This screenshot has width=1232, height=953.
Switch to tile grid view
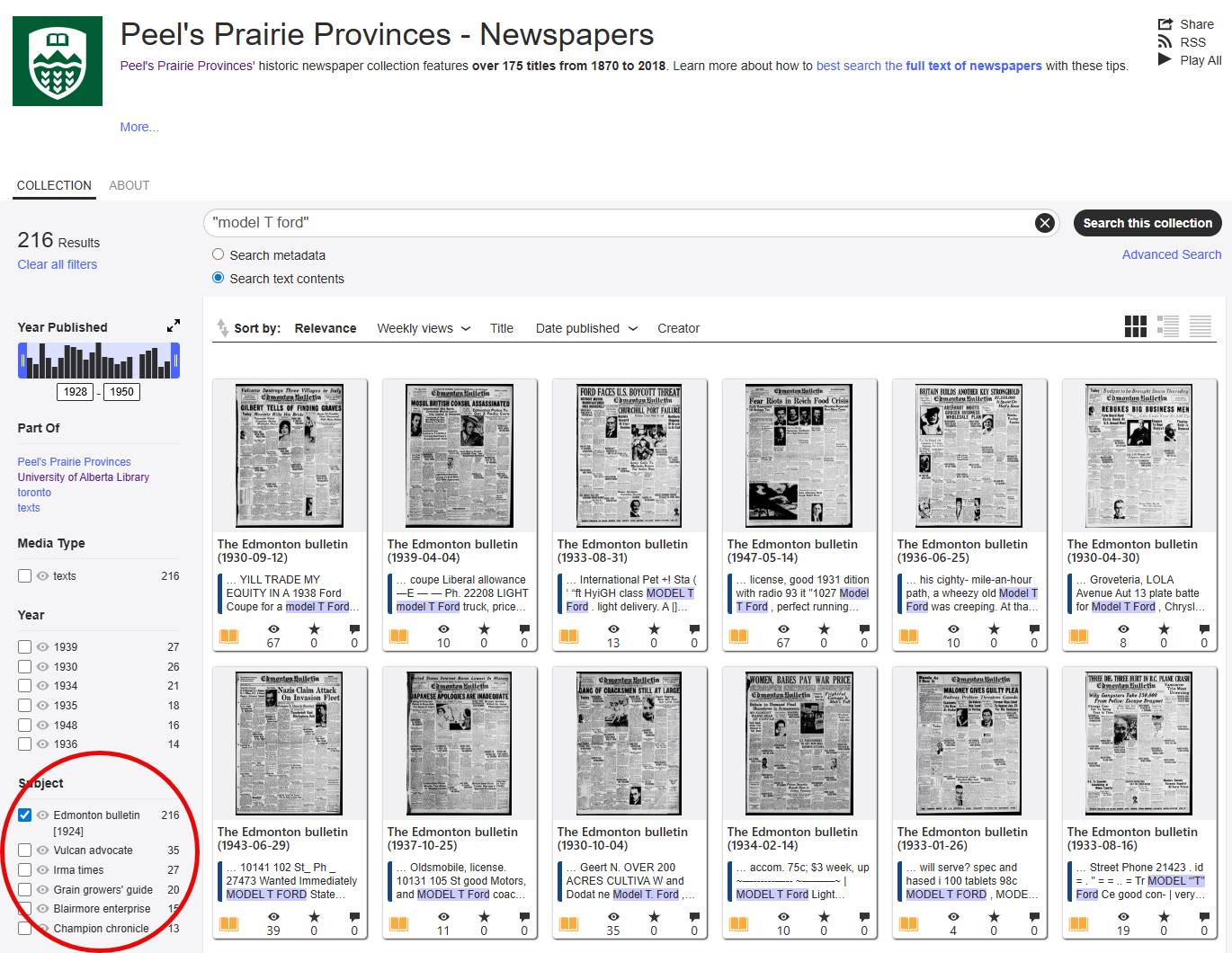click(x=1135, y=326)
